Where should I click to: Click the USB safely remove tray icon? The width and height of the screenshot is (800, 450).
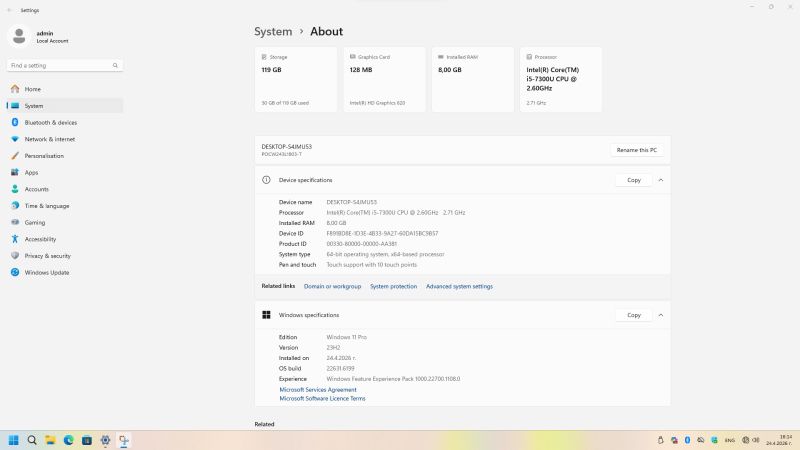coord(661,440)
